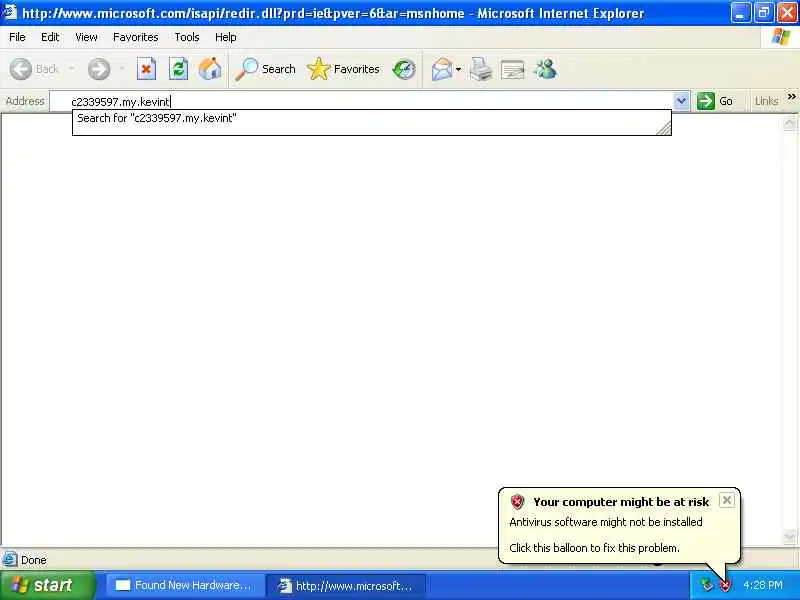Click the Done status bar text

pyautogui.click(x=34, y=560)
